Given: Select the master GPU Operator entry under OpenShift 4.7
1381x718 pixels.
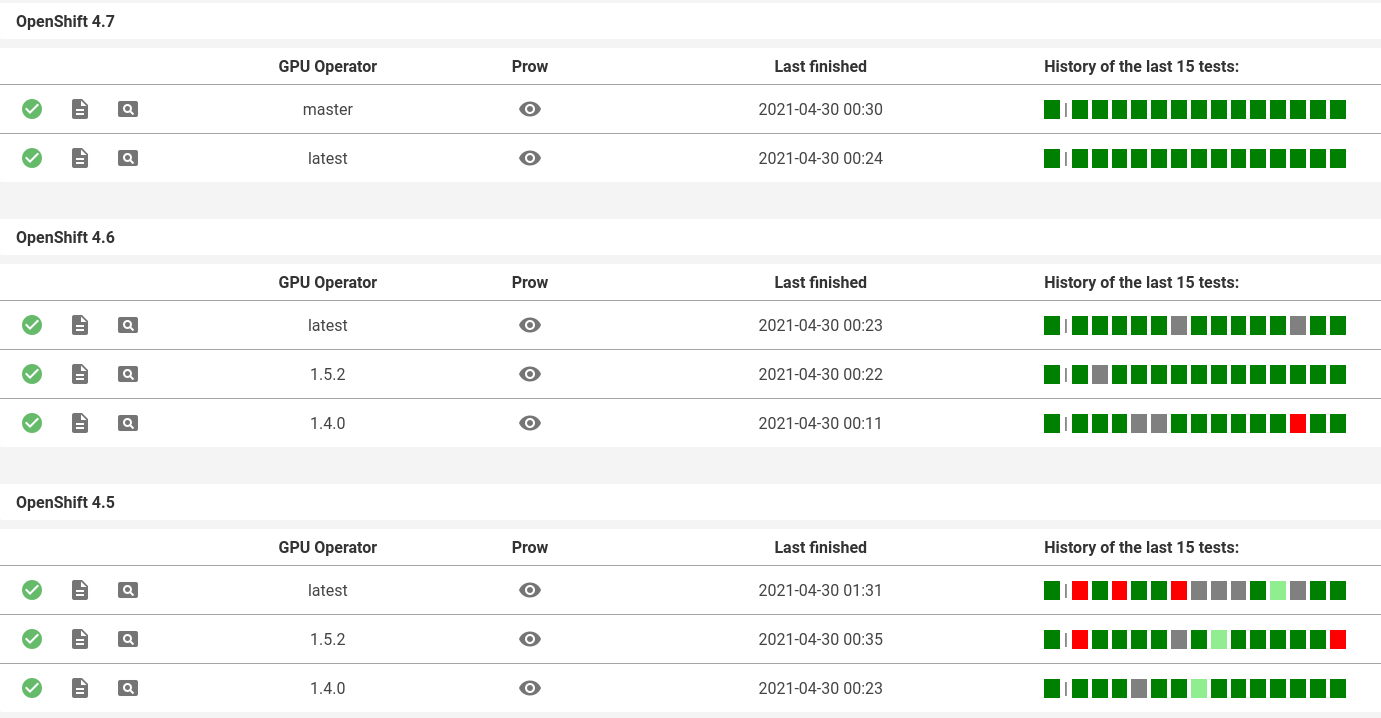Looking at the screenshot, I should coord(328,109).
